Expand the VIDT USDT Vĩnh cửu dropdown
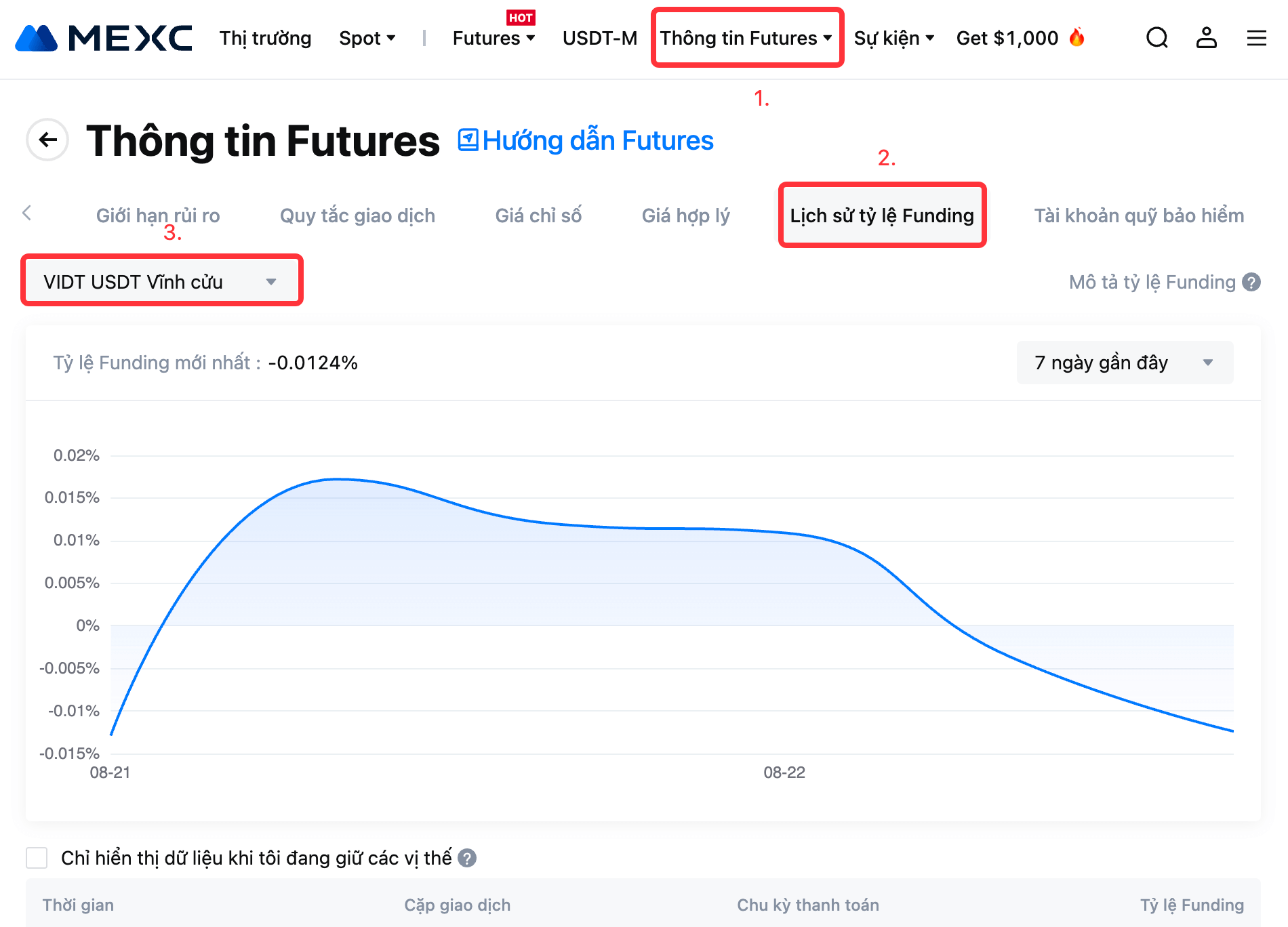Viewport: 1288px width, 927px height. (161, 281)
